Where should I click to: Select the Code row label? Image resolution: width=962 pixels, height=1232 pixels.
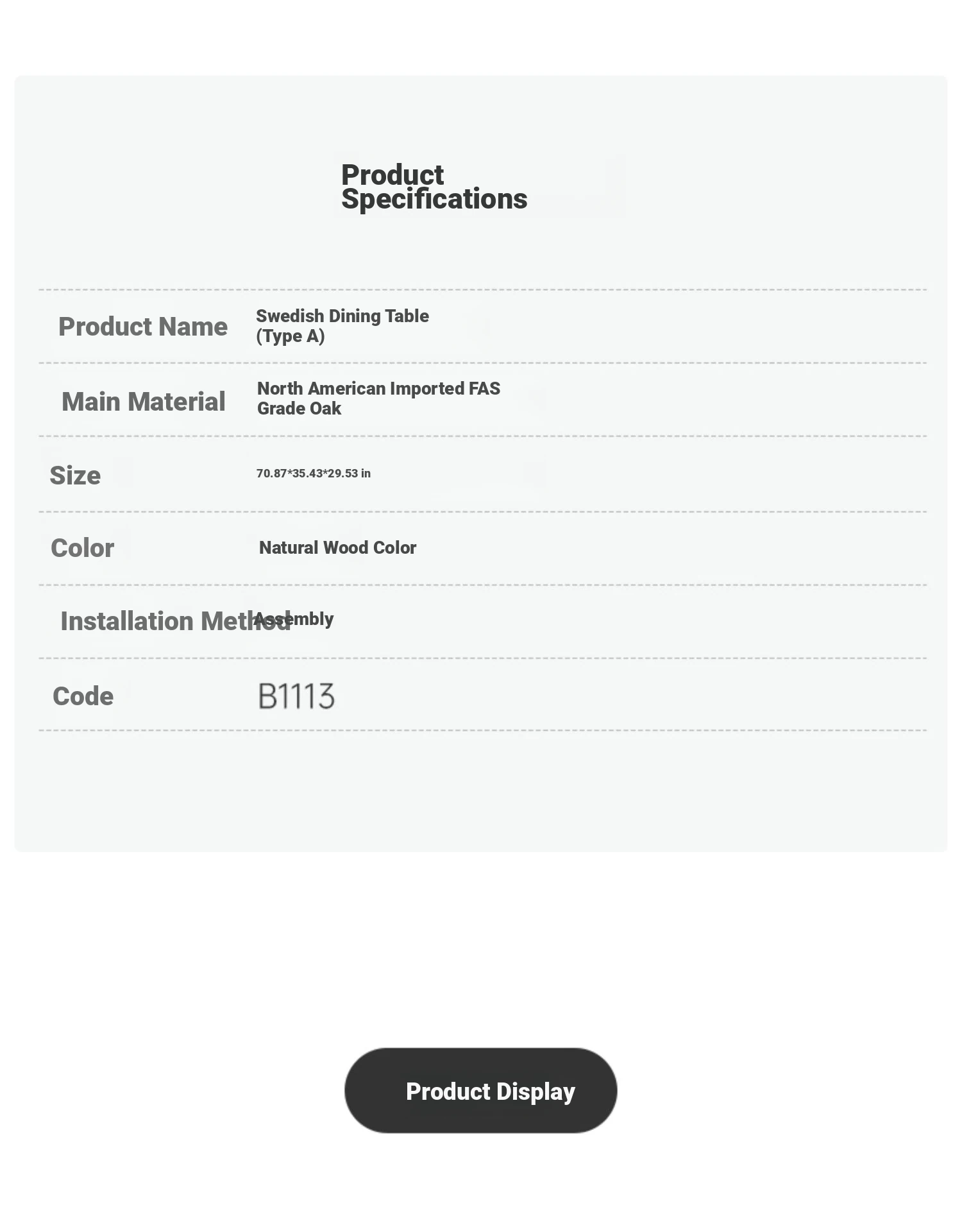[x=83, y=696]
